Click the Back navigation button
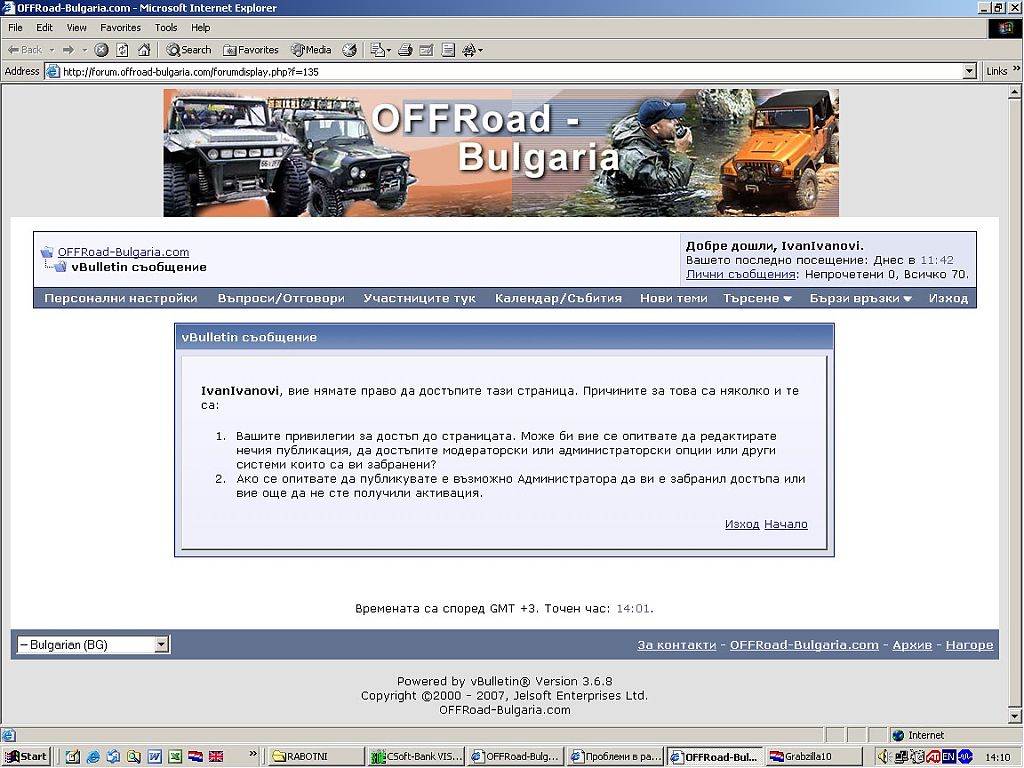Viewport: 1024px width, 768px height. (25, 50)
